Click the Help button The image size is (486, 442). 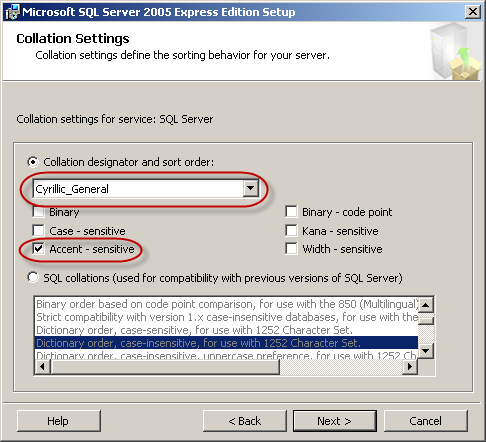coord(59,421)
